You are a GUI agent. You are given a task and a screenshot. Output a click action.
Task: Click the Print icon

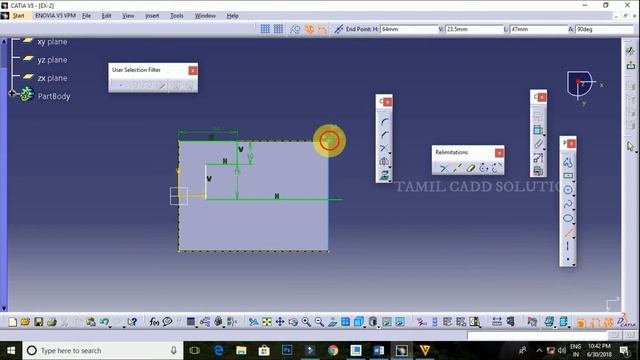51,322
